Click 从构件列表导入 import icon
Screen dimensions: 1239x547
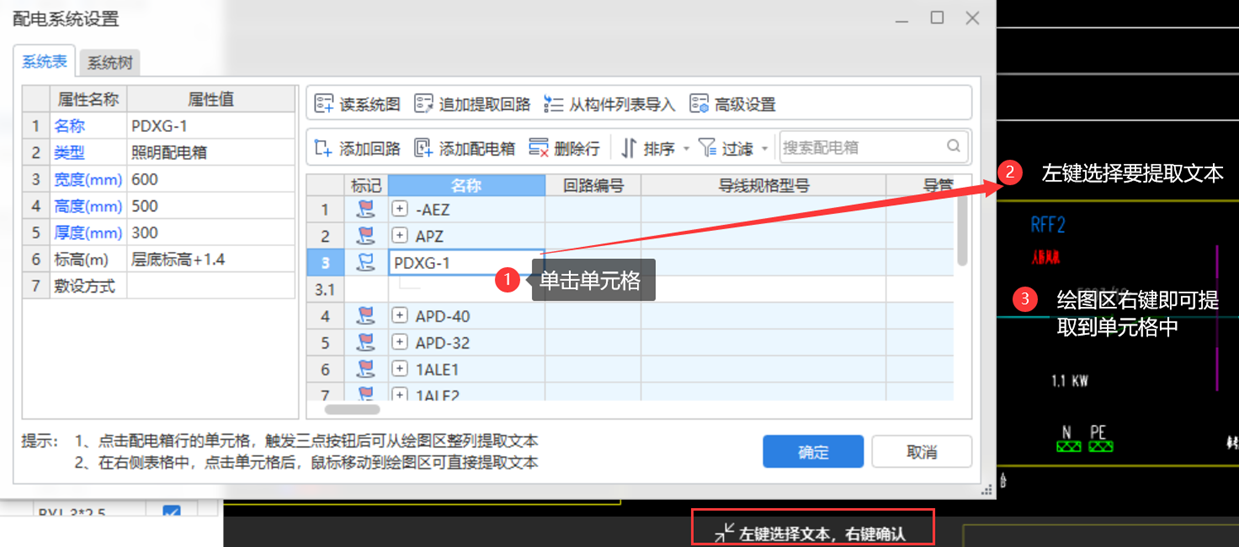point(554,104)
